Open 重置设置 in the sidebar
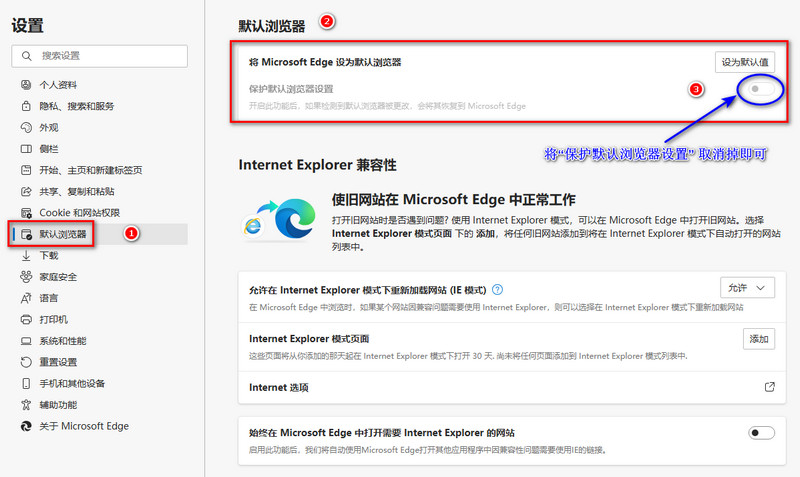This screenshot has width=800, height=477. (58, 362)
